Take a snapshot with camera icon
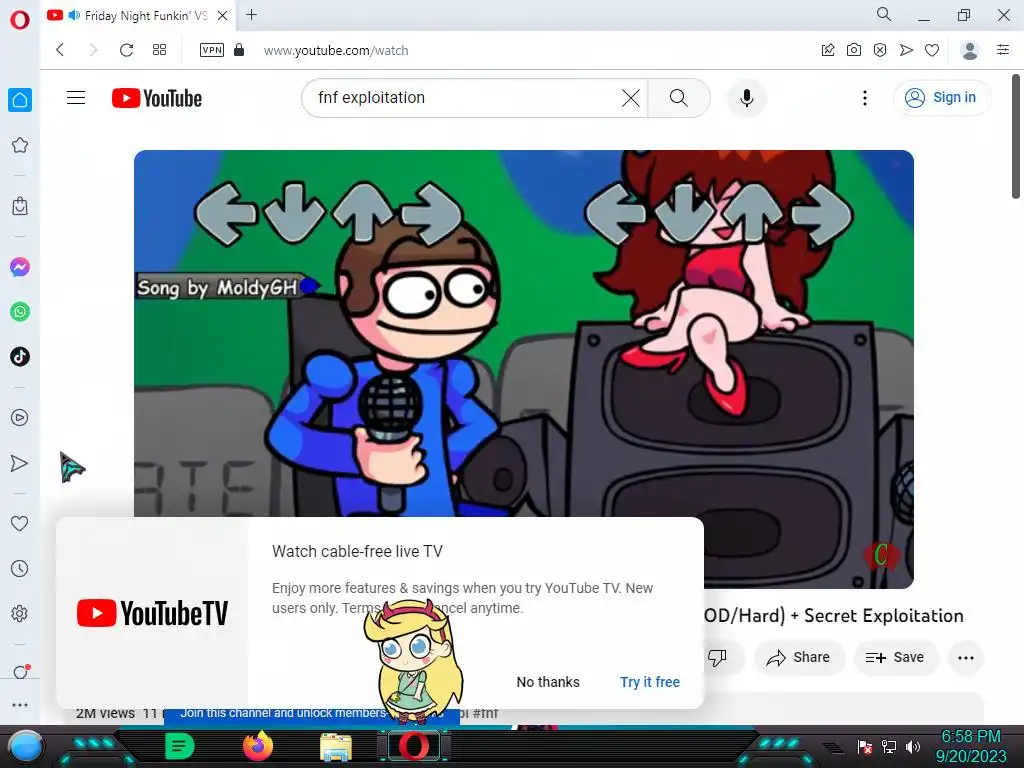The width and height of the screenshot is (1024, 768). pyautogui.click(x=854, y=50)
